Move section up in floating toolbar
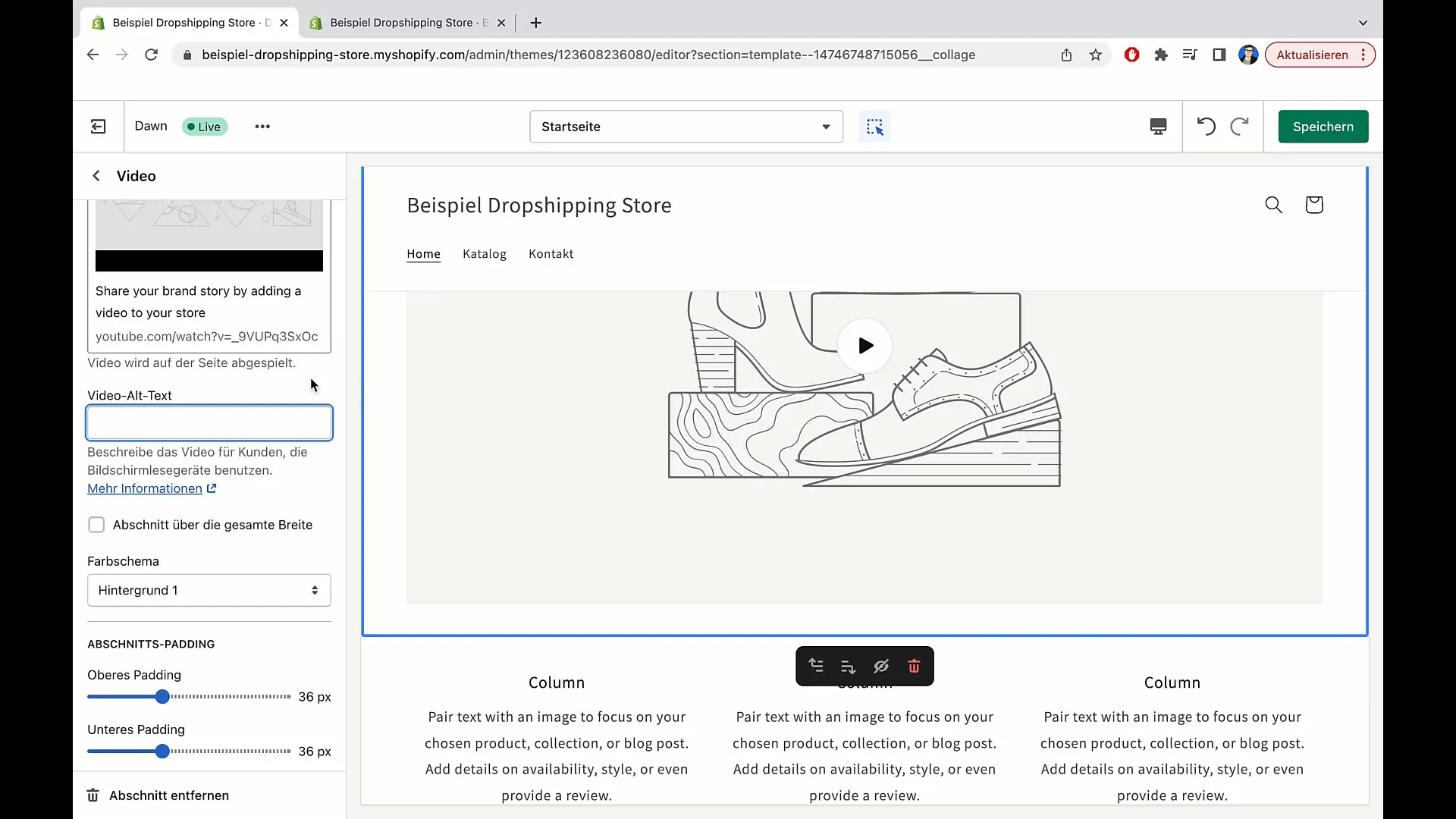 (x=816, y=666)
